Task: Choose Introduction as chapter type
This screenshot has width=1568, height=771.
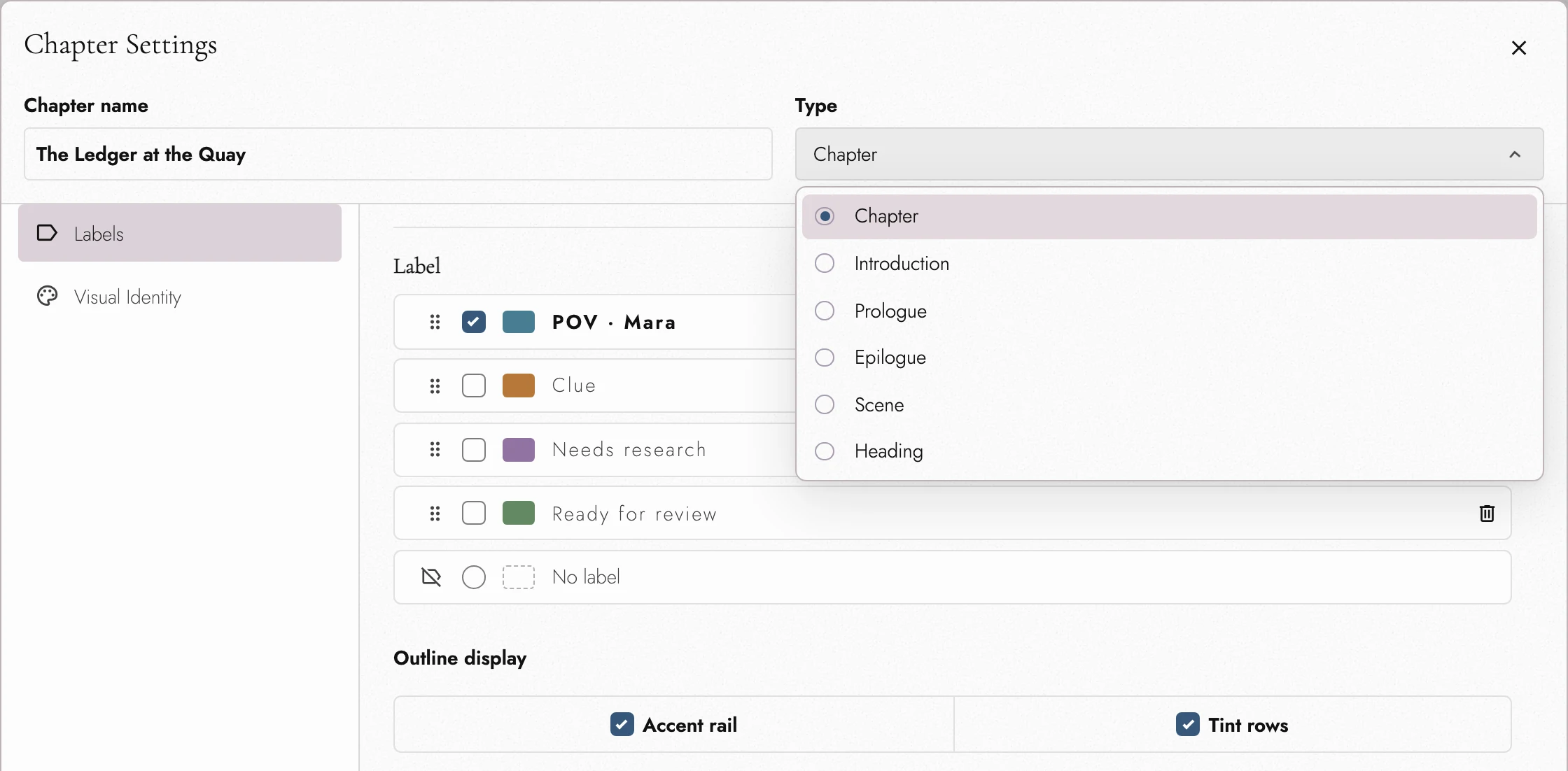Action: click(x=1169, y=264)
